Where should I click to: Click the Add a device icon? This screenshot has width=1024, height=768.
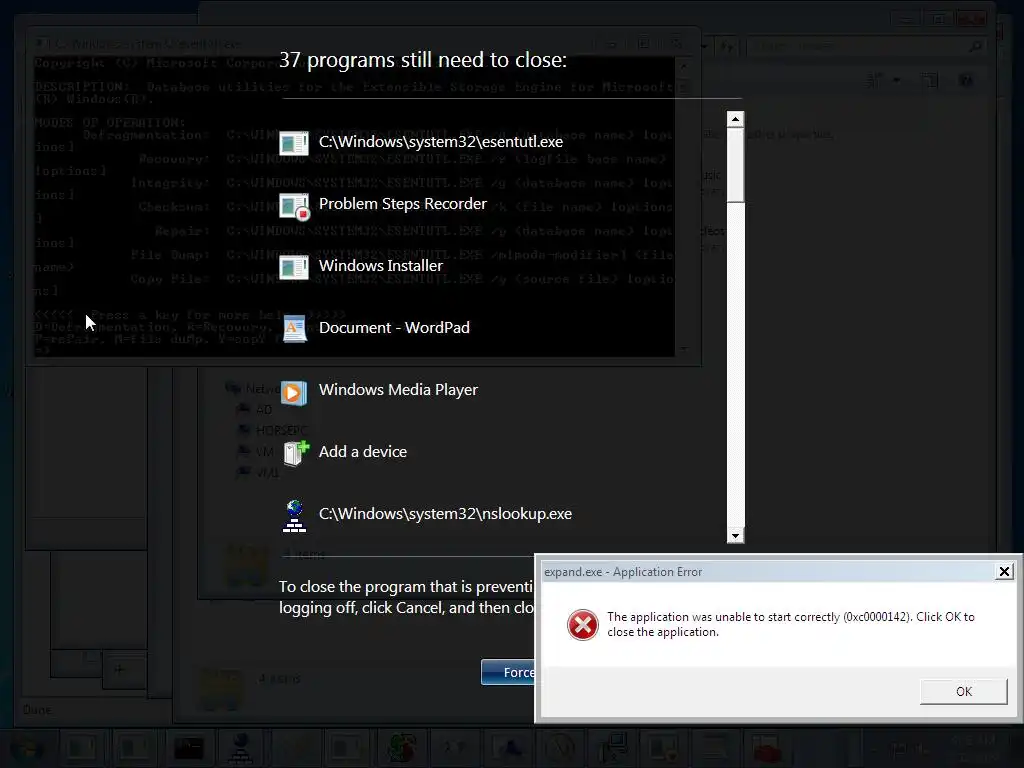coord(296,453)
